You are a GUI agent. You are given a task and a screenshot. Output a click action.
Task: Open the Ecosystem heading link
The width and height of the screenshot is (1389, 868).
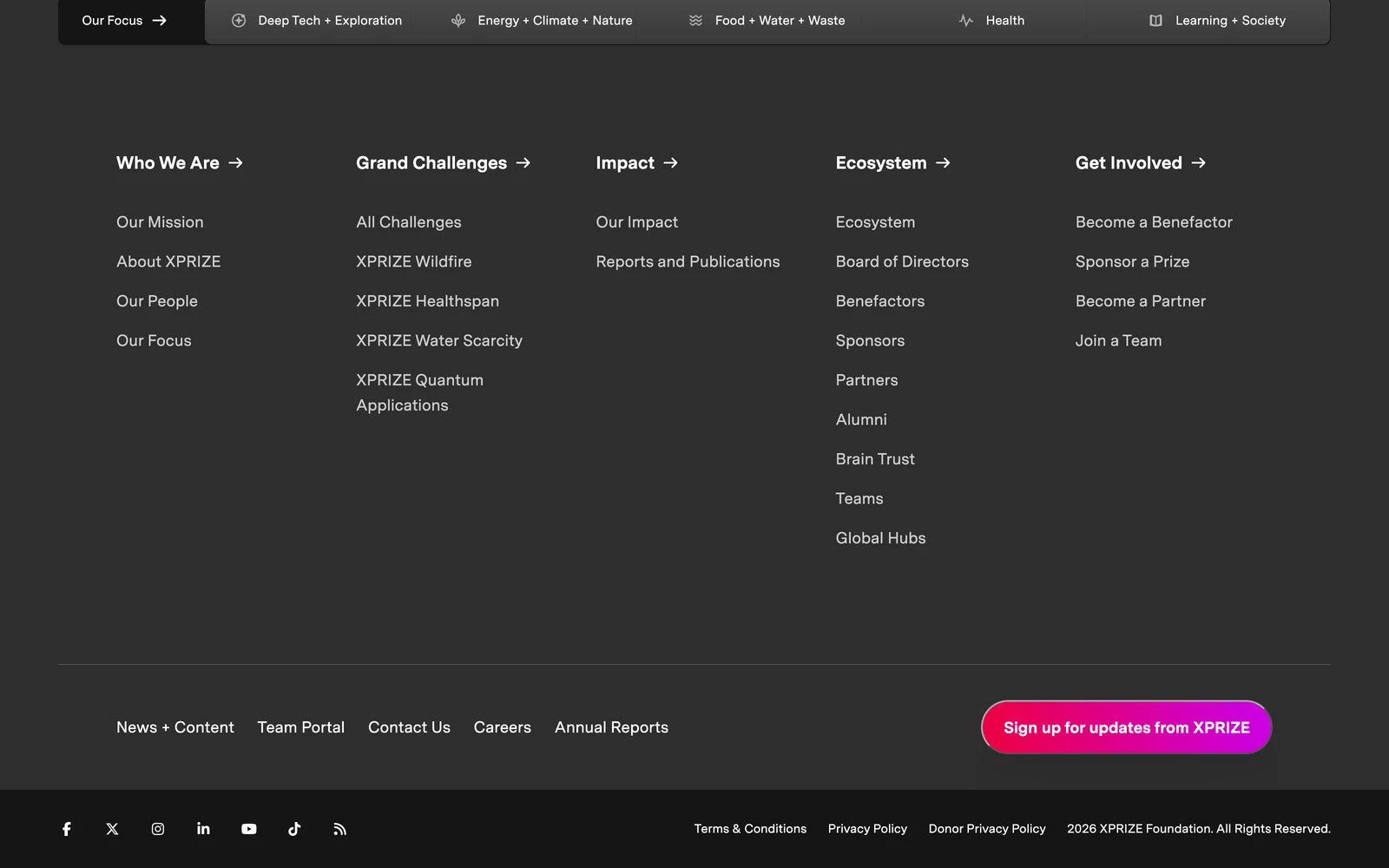[x=881, y=162]
